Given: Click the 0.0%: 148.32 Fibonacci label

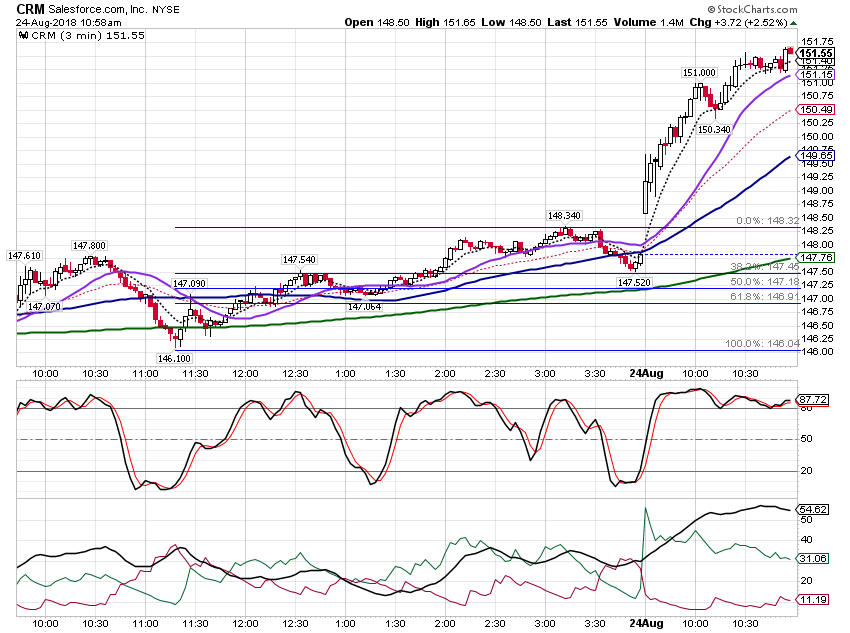Looking at the screenshot, I should click(x=767, y=221).
